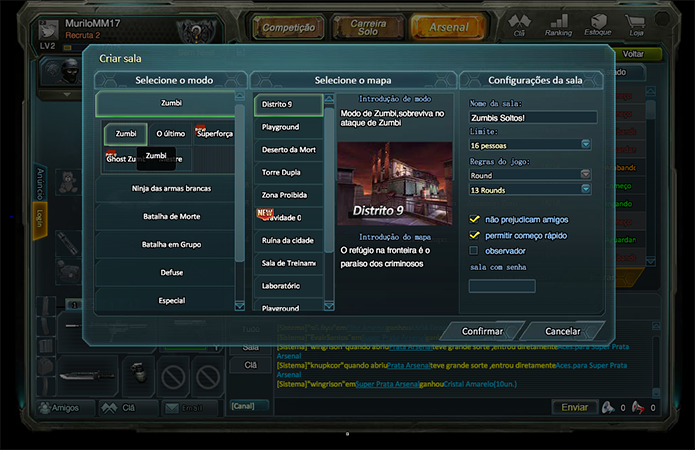Choose the NEW gravidade 0 map
Viewport: 695px width, 450px height.
pyautogui.click(x=289, y=218)
